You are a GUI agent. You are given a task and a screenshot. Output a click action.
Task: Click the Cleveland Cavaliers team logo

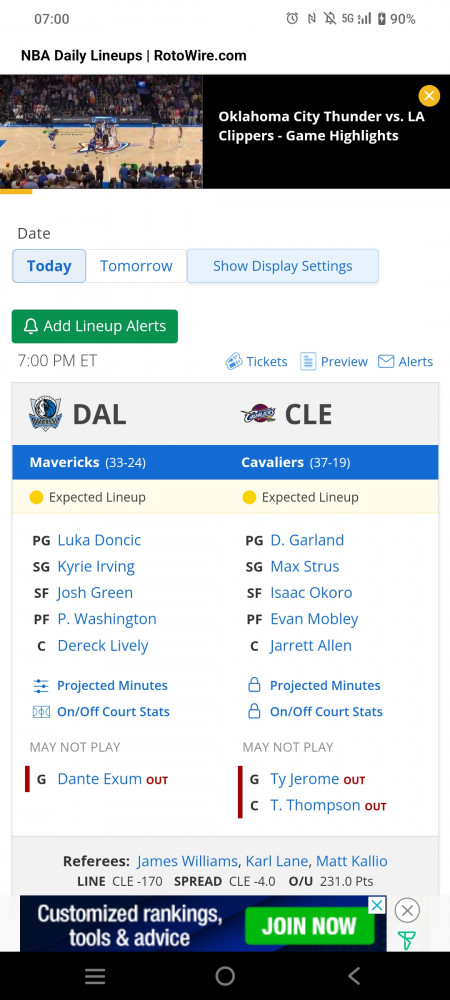tap(258, 415)
